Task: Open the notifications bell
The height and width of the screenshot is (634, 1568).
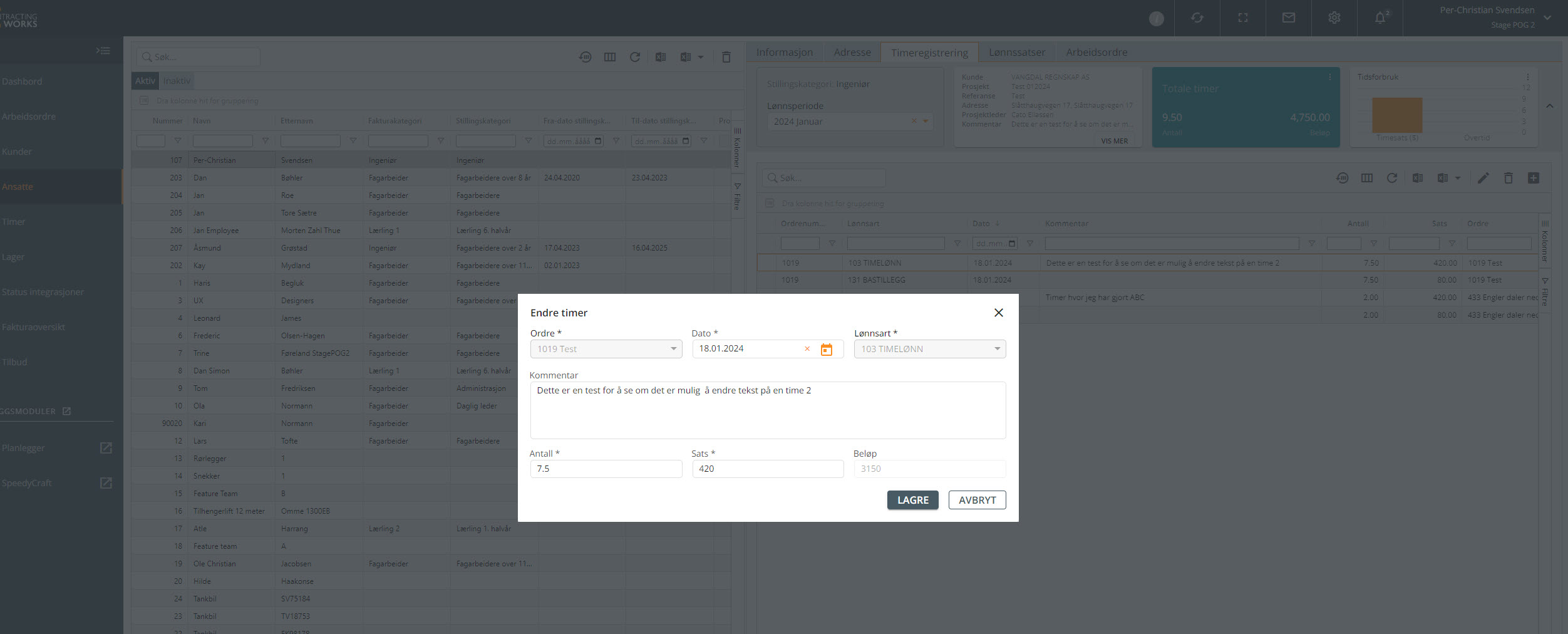Action: pos(1381,18)
